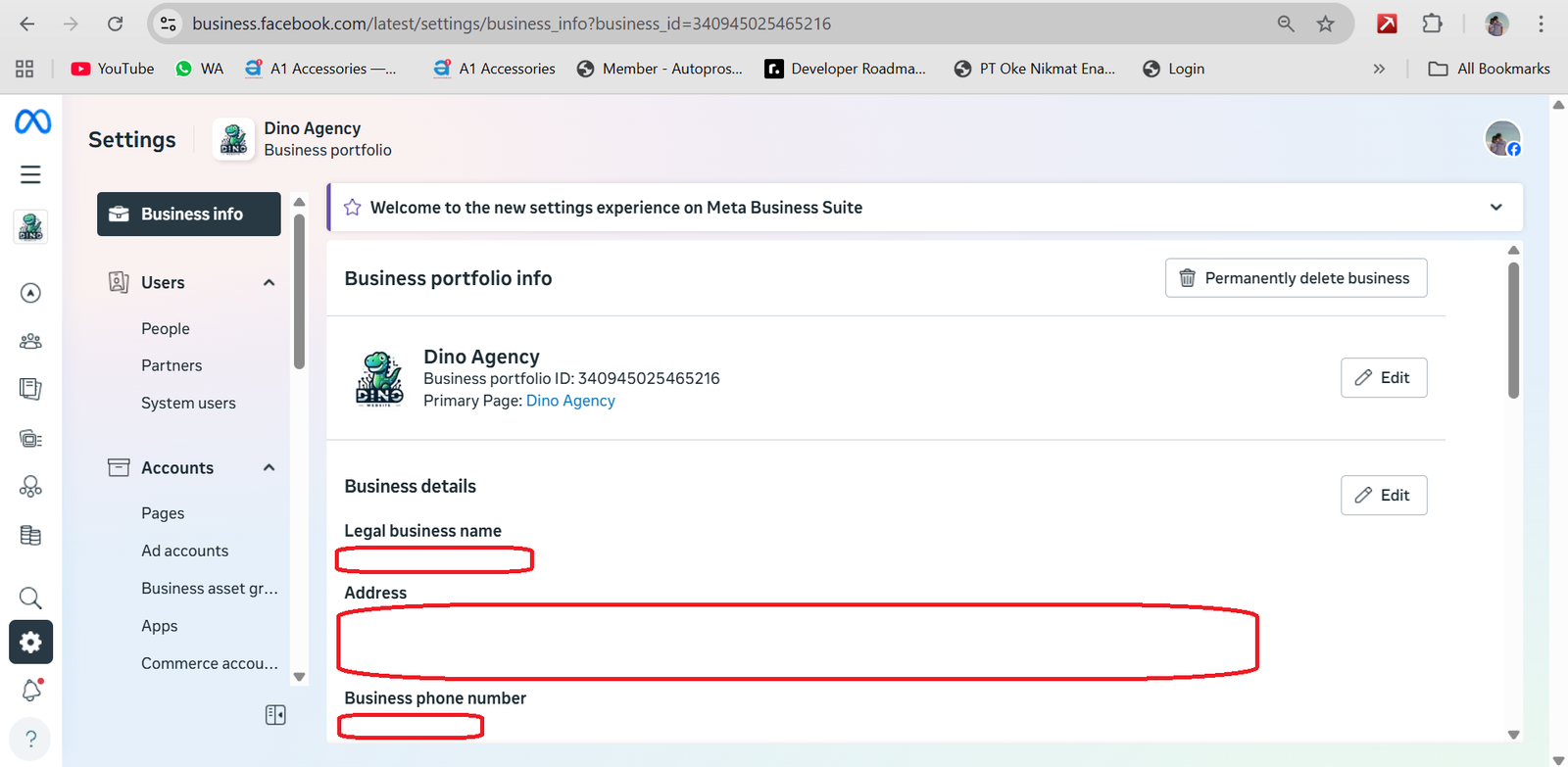This screenshot has width=1568, height=767.
Task: Expand the welcome banner chevron
Action: pos(1495,208)
